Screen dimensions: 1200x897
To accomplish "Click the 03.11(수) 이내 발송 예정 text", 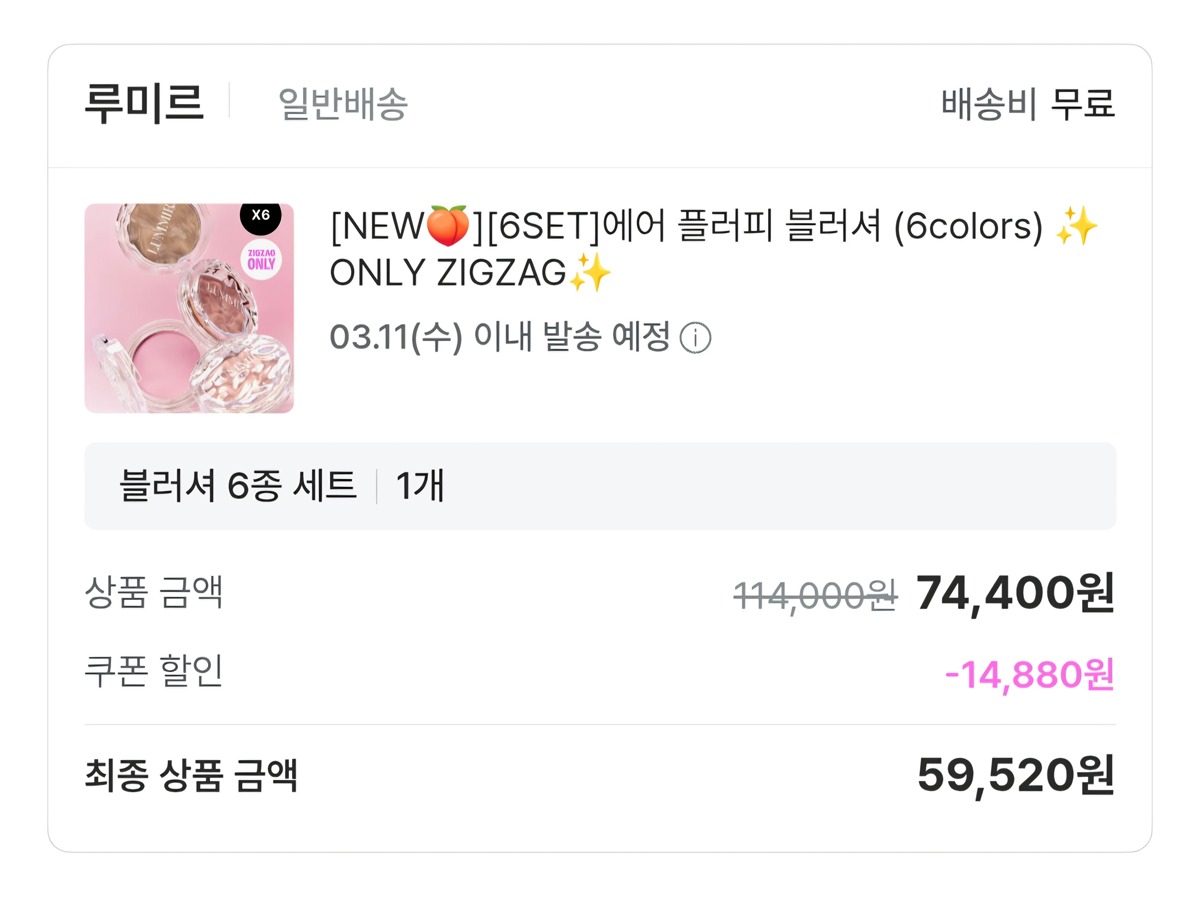I will click(x=500, y=338).
